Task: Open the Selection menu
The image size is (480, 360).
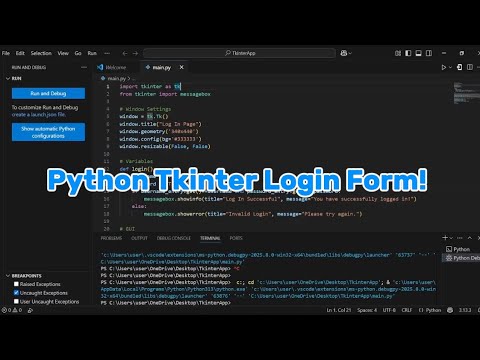Action: coord(41,53)
